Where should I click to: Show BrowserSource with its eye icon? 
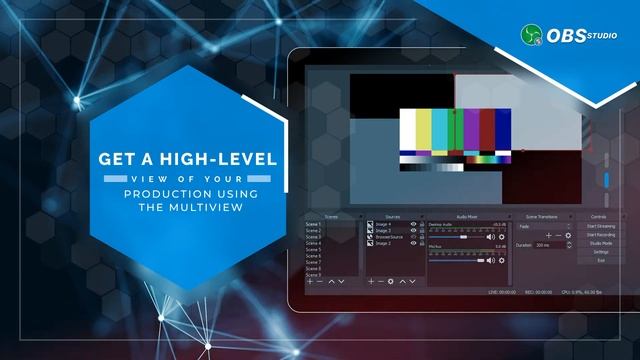pyautogui.click(x=413, y=237)
